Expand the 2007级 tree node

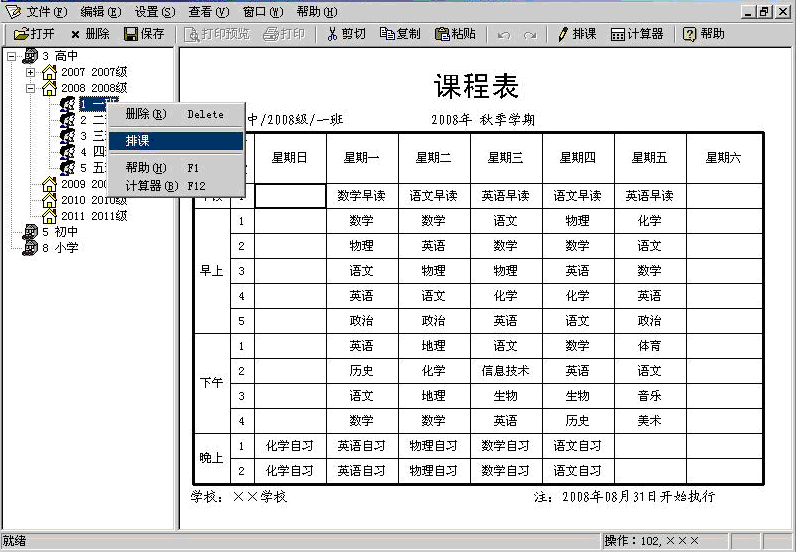click(31, 73)
